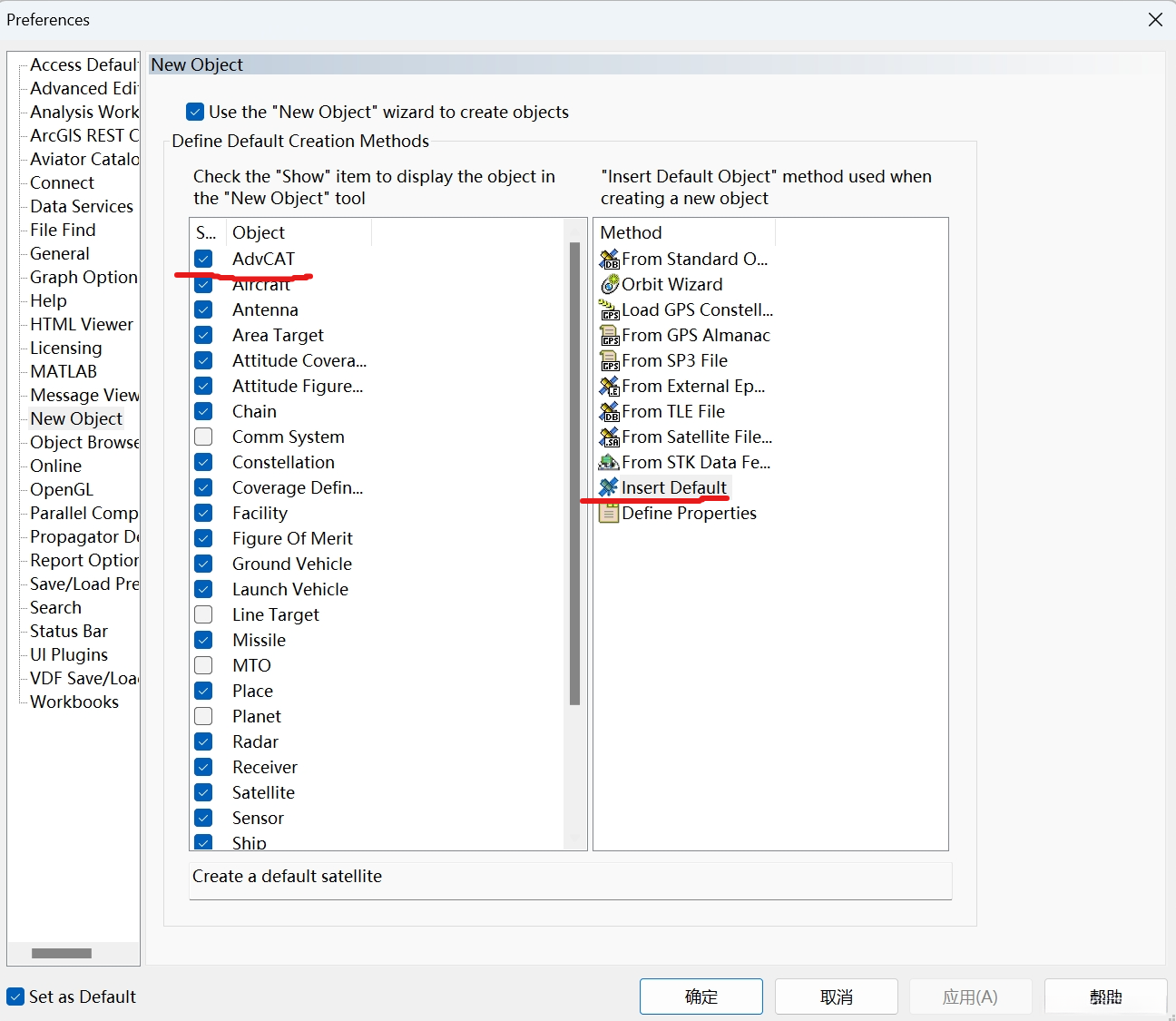Open the Workbooks preferences page
Viewport: 1176px width, 1021px height.
74,702
